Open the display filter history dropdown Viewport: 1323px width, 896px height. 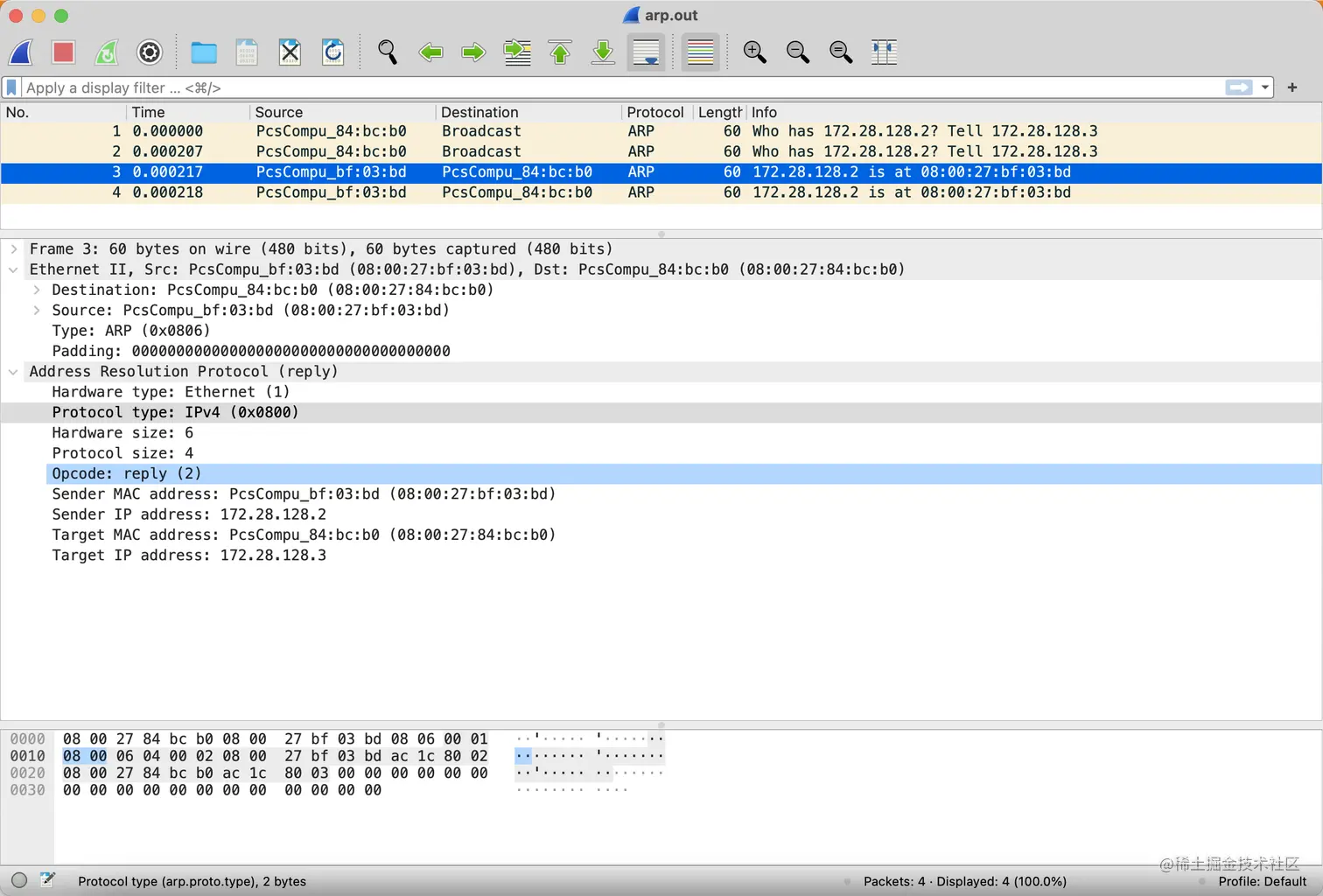click(x=1265, y=87)
